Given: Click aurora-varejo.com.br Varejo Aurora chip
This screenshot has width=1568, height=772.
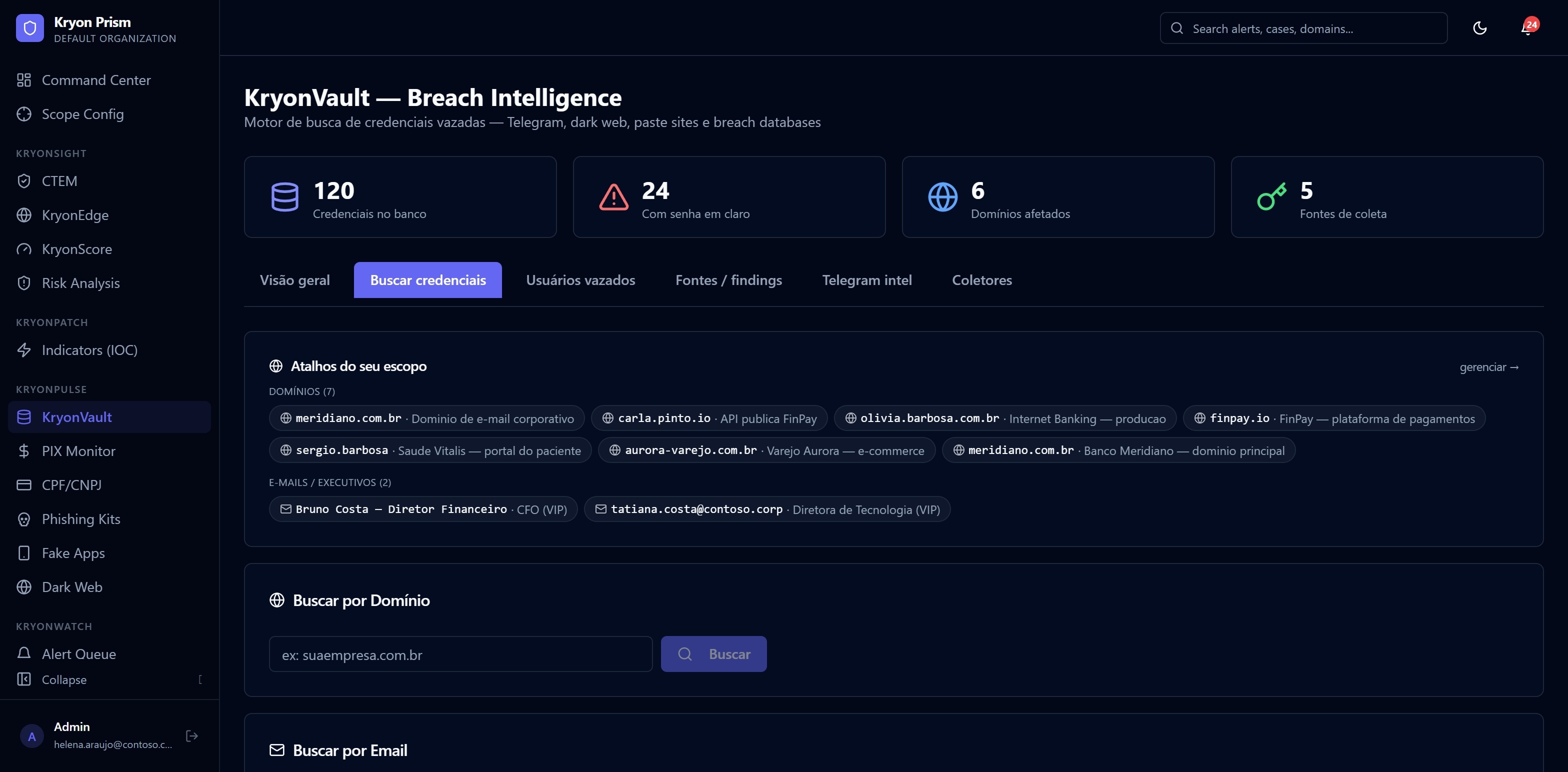Looking at the screenshot, I should coord(767,450).
